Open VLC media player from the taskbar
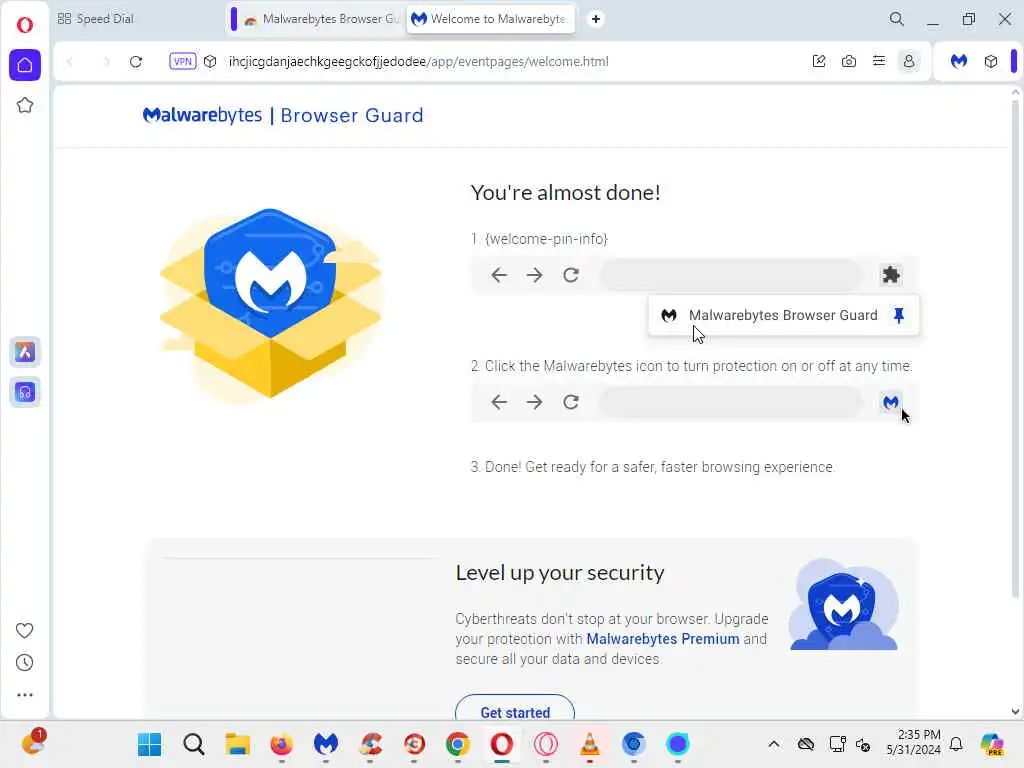Viewport: 1024px width, 768px height. click(x=590, y=744)
